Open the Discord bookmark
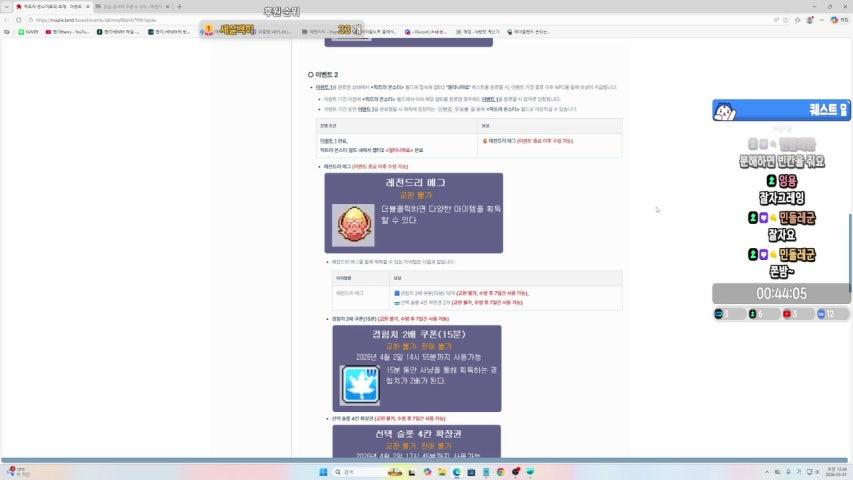Screen dimensions: 853x480 point(425,32)
